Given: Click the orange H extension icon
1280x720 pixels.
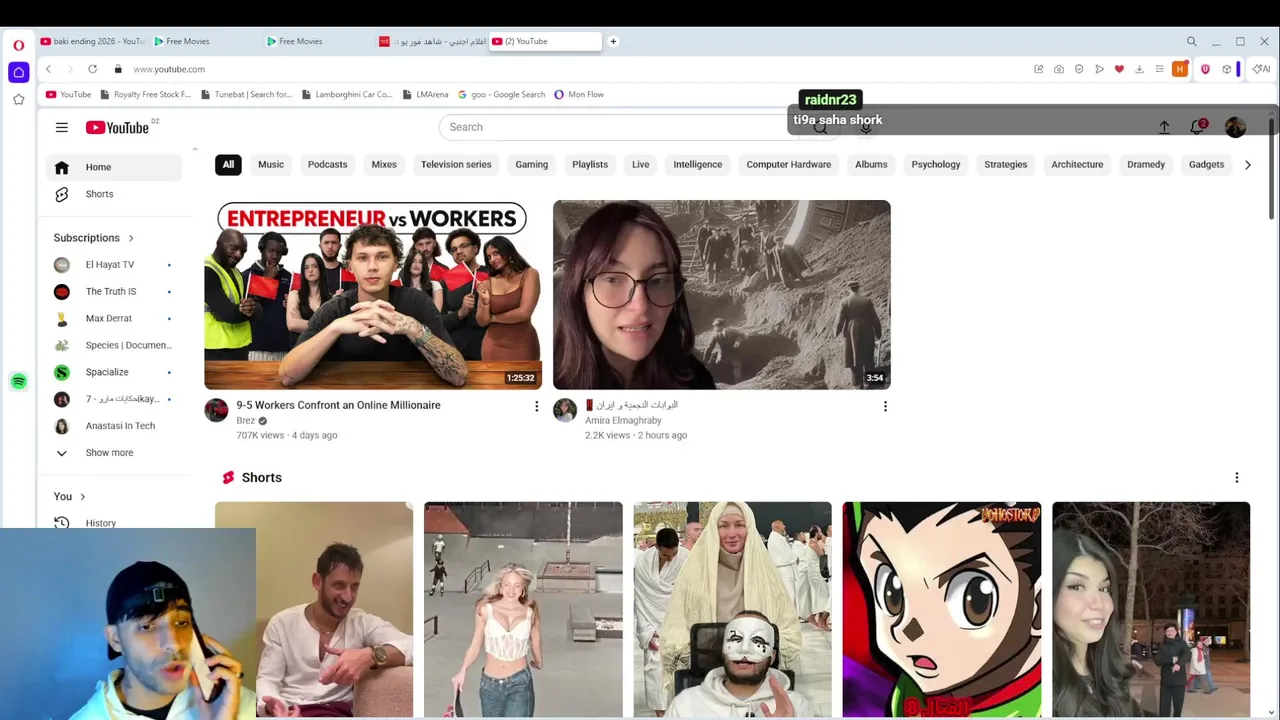Looking at the screenshot, I should [1180, 69].
